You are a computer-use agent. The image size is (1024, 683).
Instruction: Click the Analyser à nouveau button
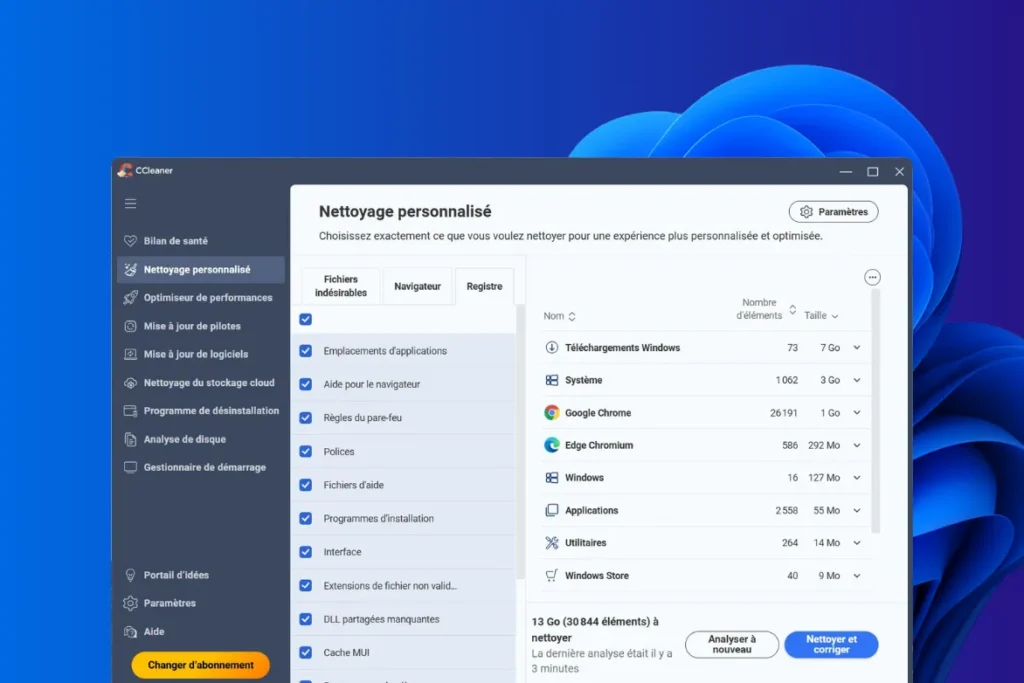click(x=731, y=645)
